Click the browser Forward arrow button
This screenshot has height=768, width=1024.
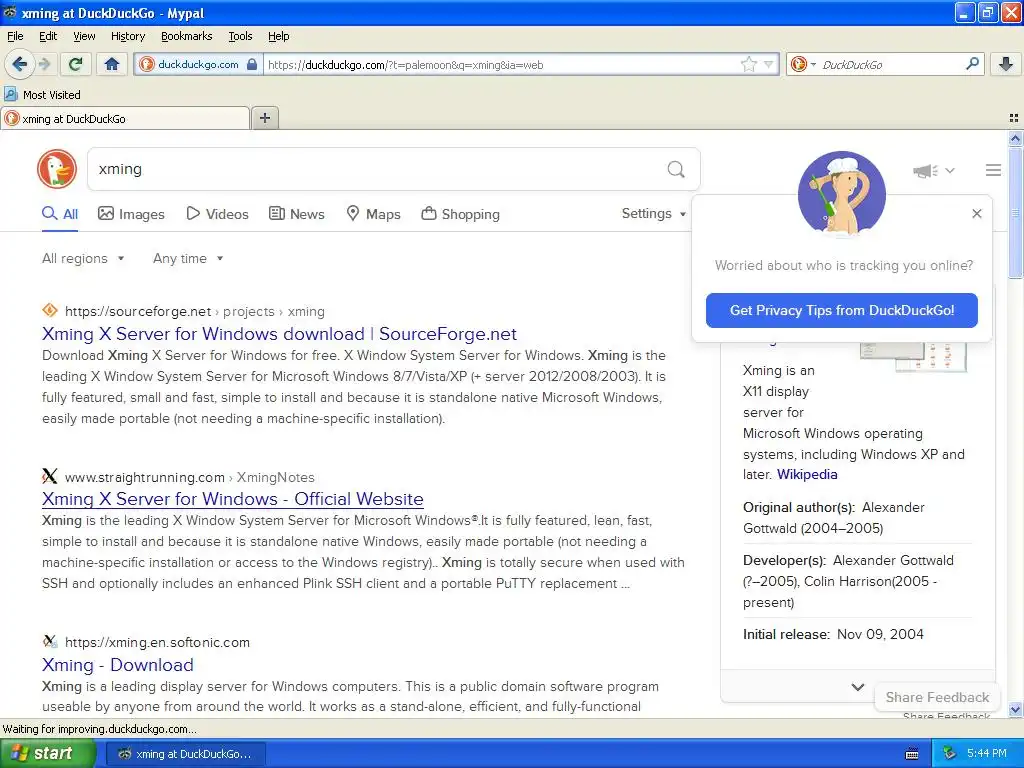(x=44, y=64)
